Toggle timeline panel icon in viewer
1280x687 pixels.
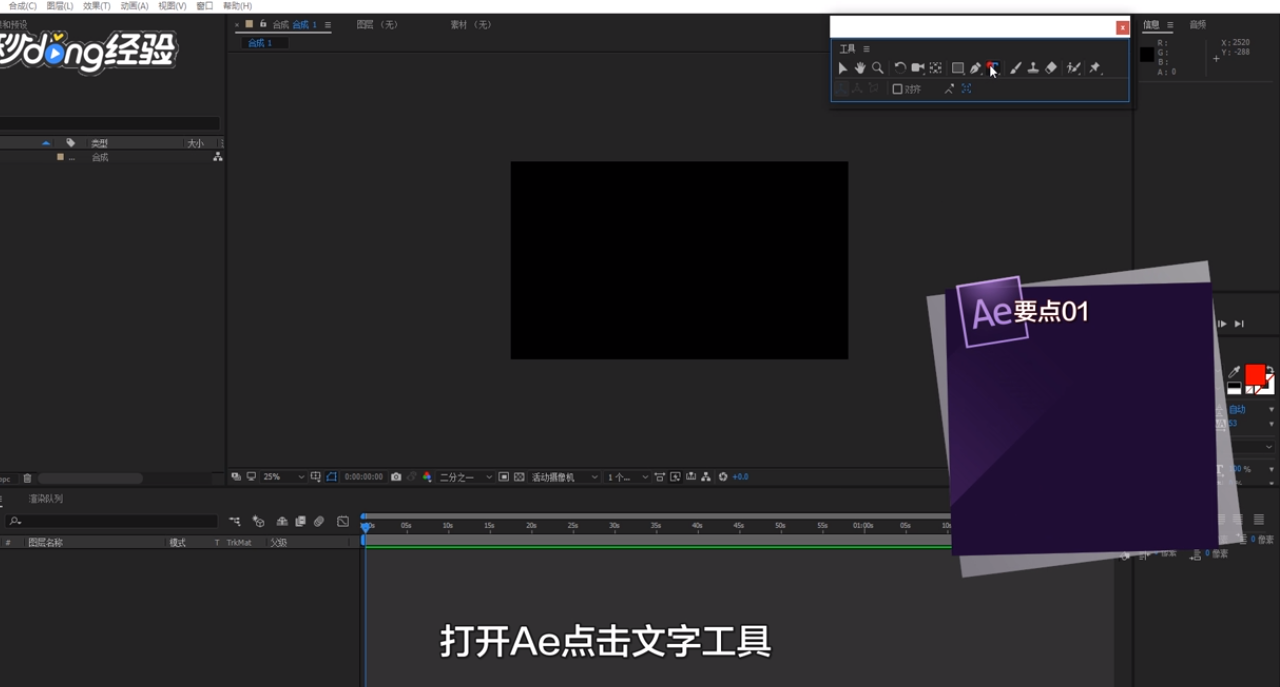point(691,477)
